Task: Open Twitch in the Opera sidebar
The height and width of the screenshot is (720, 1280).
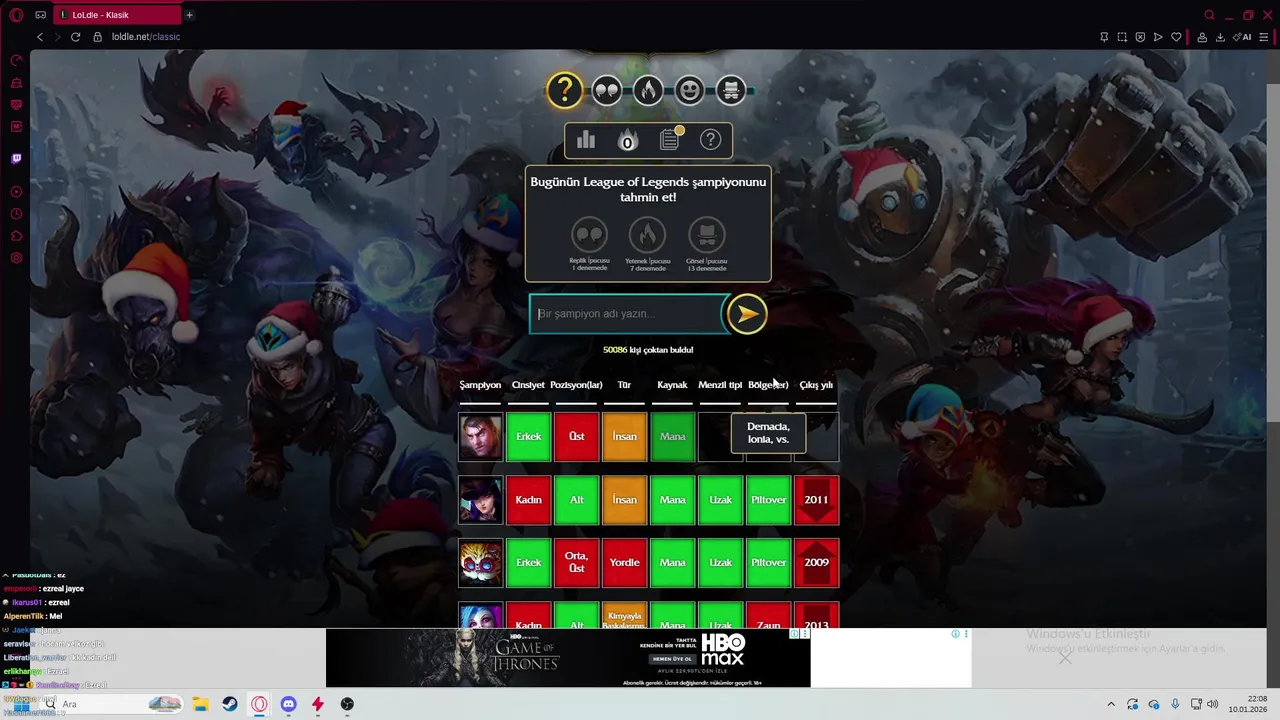Action: (16, 158)
